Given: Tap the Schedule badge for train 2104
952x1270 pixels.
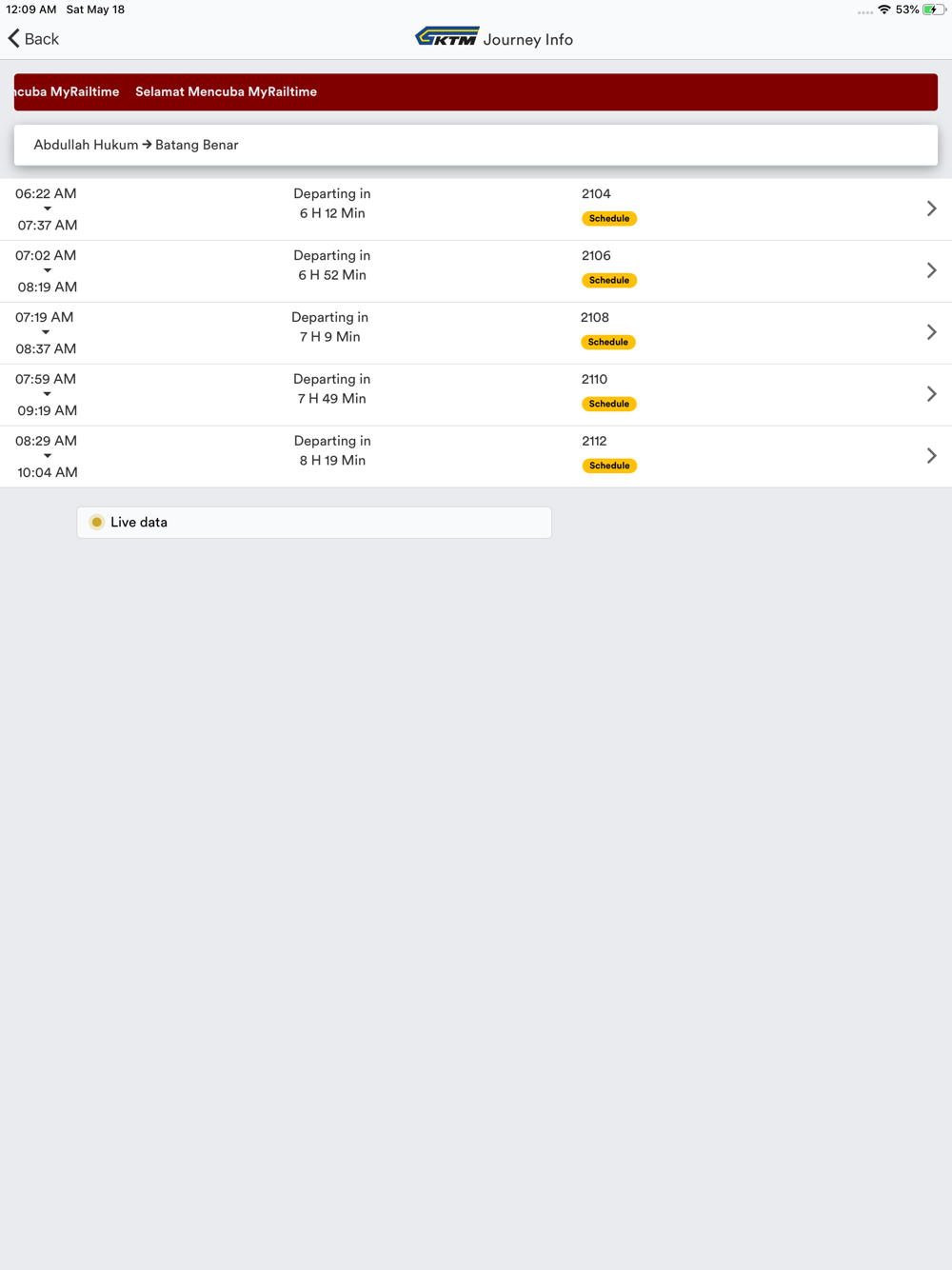Looking at the screenshot, I should [609, 218].
